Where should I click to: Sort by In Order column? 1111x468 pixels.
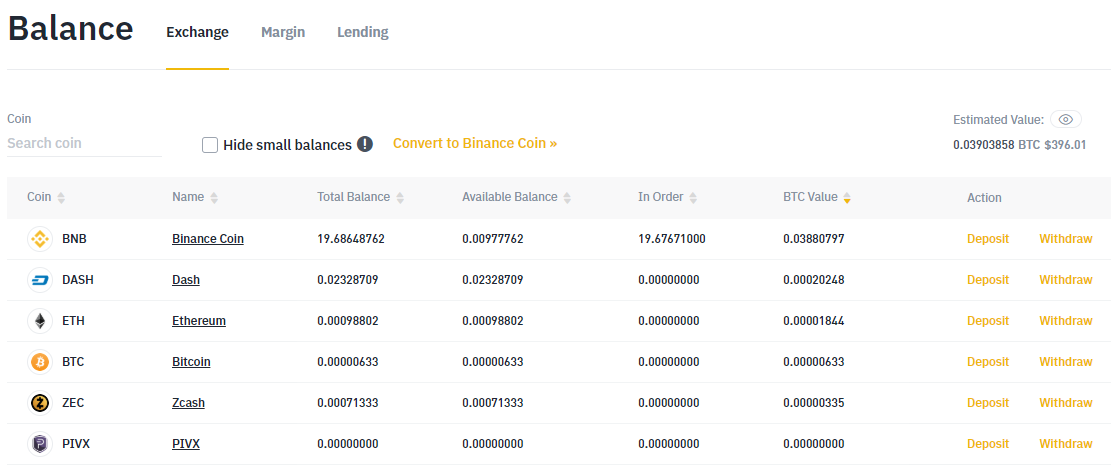click(x=693, y=198)
